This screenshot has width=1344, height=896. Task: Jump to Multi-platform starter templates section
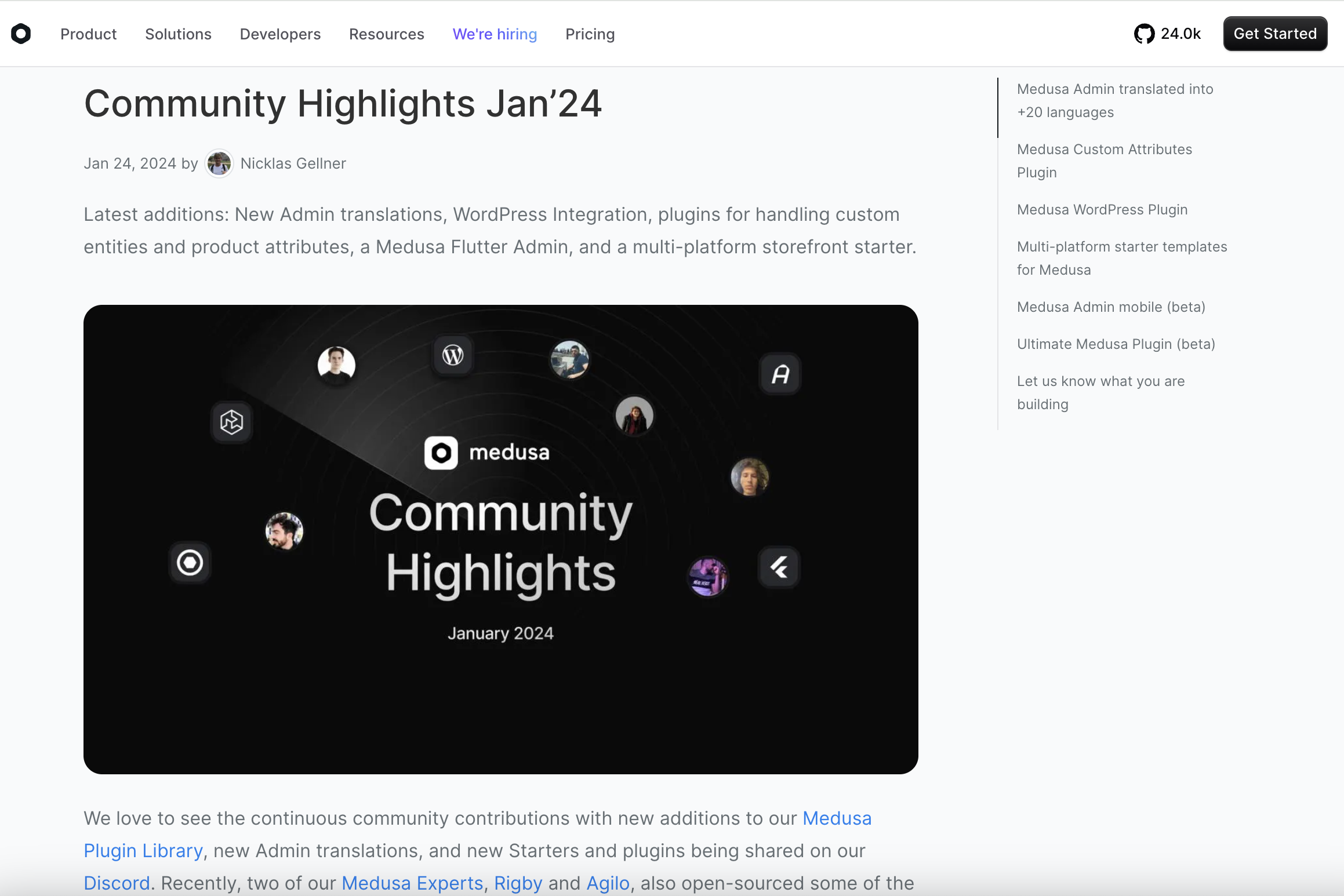(x=1122, y=258)
